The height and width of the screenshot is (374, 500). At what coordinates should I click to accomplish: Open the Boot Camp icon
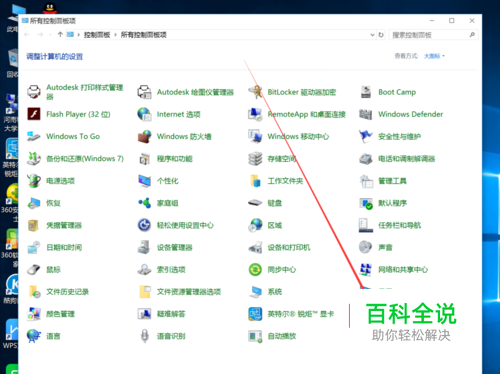(x=366, y=92)
